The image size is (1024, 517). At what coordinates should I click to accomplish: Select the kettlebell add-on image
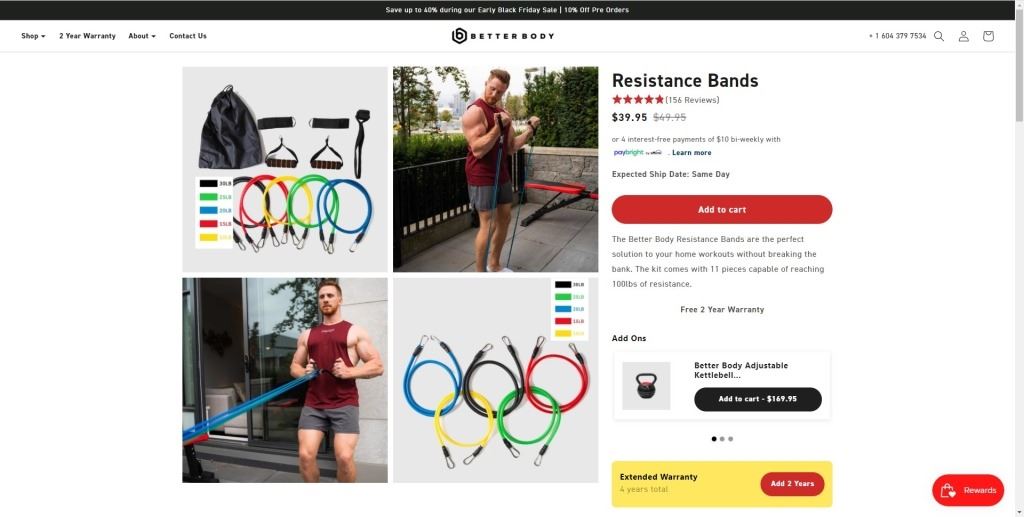pos(646,386)
